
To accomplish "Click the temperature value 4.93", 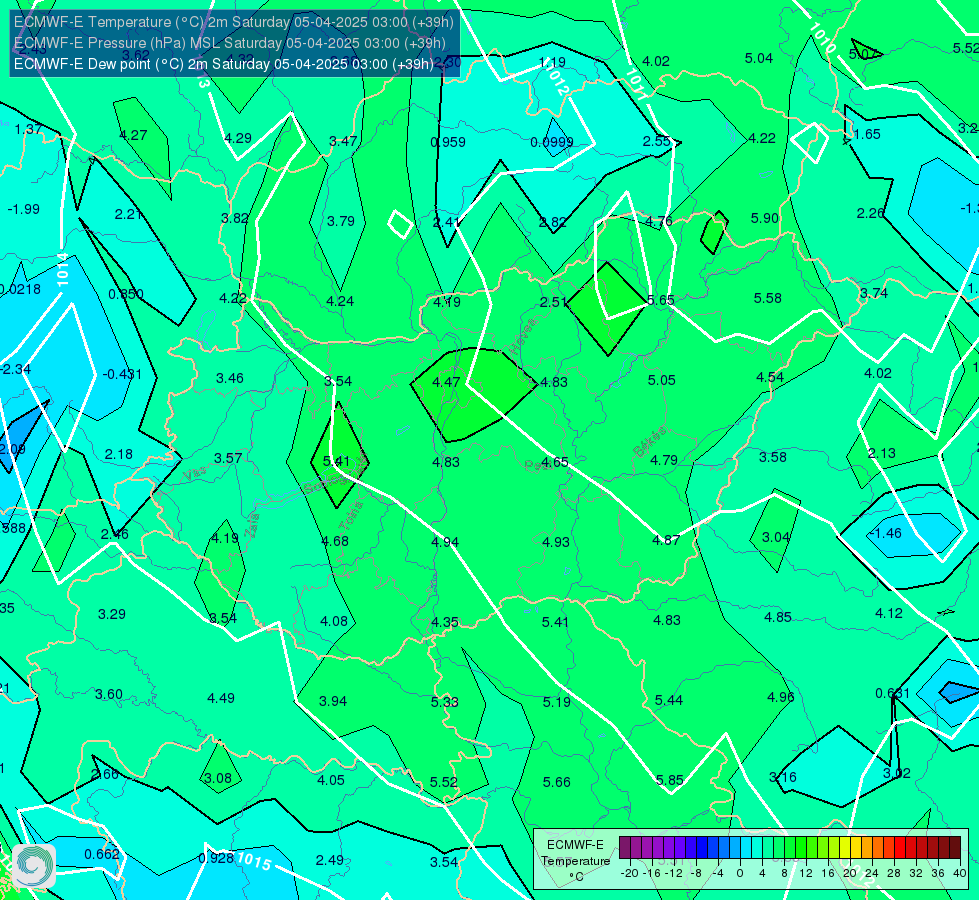I will pyautogui.click(x=556, y=542).
